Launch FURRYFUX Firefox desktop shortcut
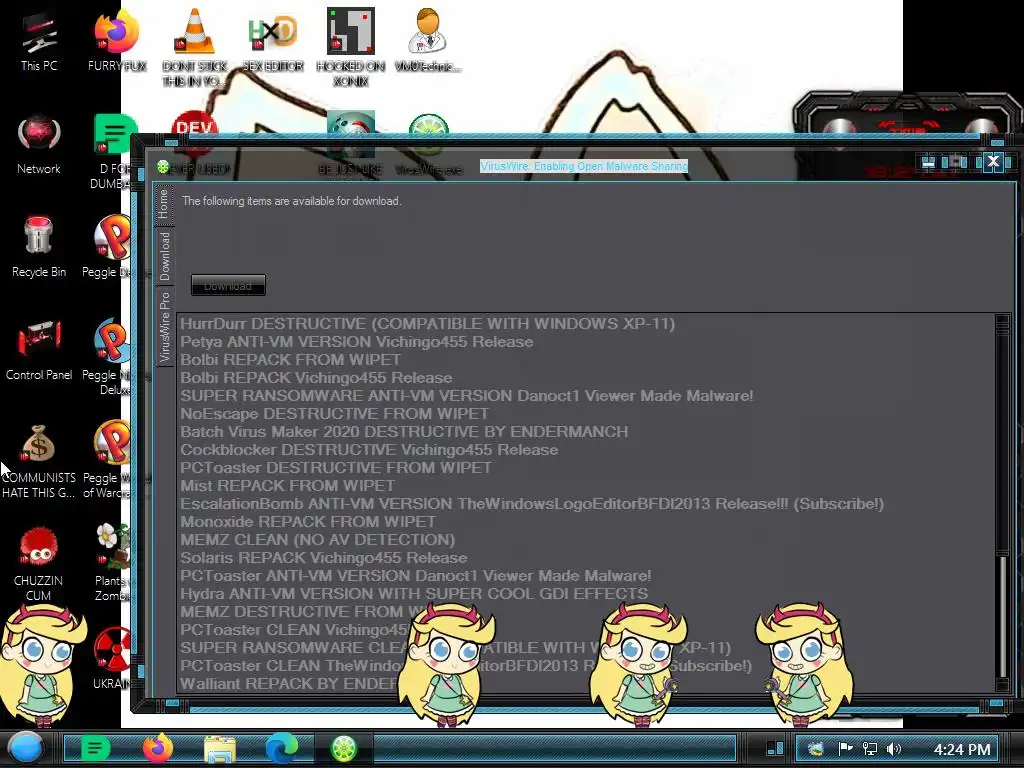Viewport: 1024px width, 768px height. click(x=117, y=42)
